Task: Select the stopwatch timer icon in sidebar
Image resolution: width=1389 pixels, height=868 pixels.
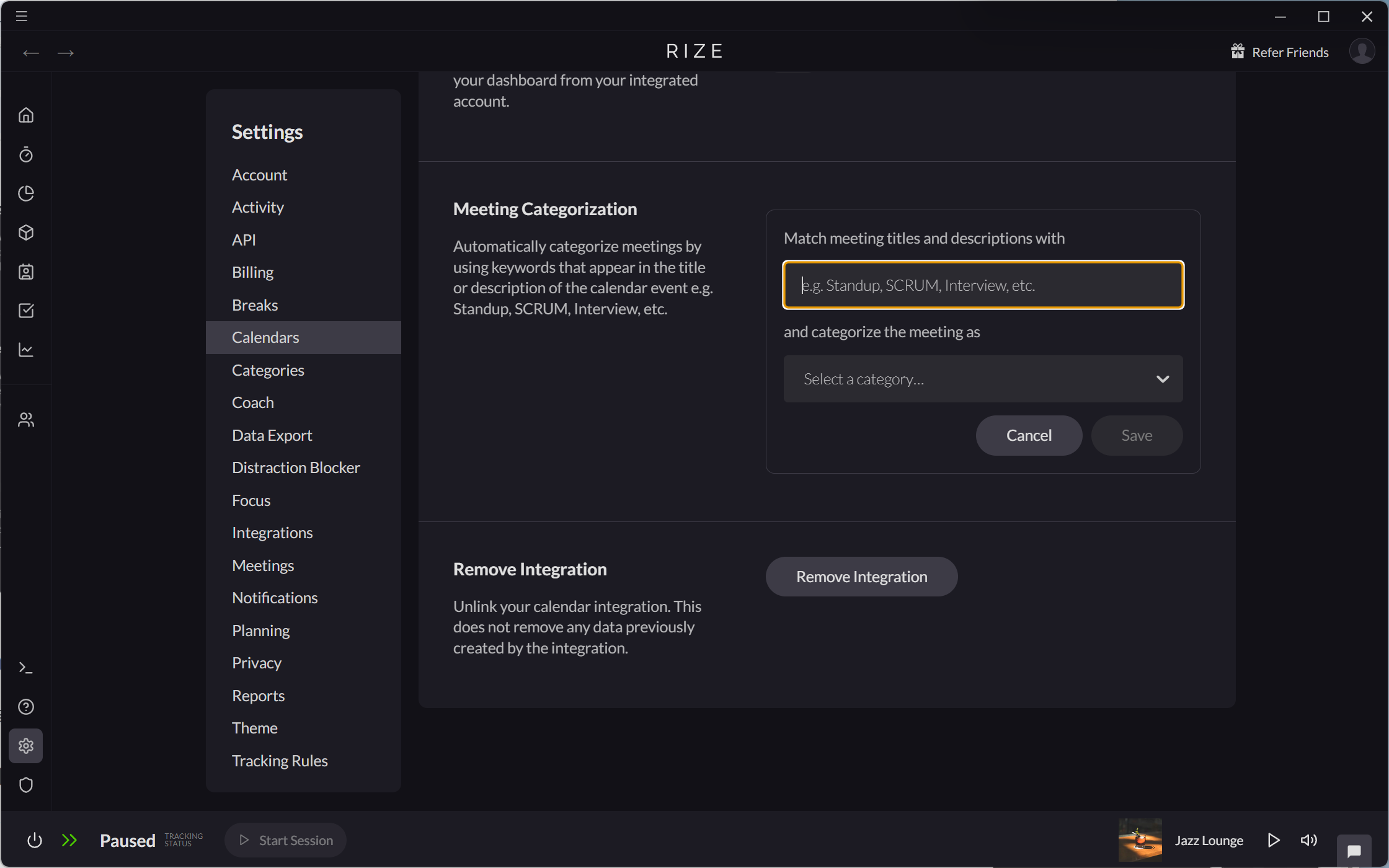Action: point(26,154)
